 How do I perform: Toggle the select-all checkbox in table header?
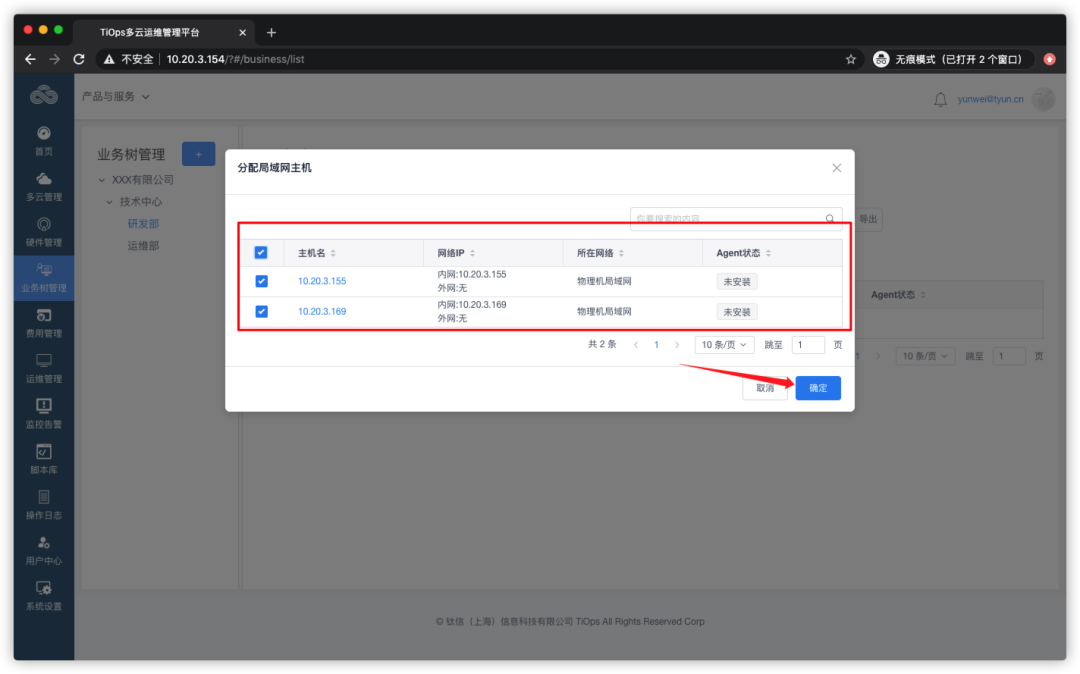tap(261, 252)
